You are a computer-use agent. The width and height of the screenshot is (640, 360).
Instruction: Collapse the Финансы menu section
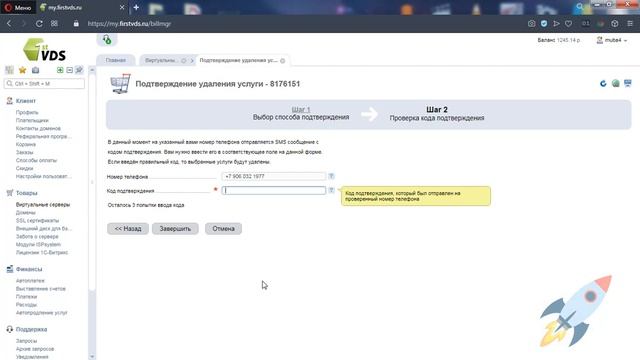coord(29,269)
